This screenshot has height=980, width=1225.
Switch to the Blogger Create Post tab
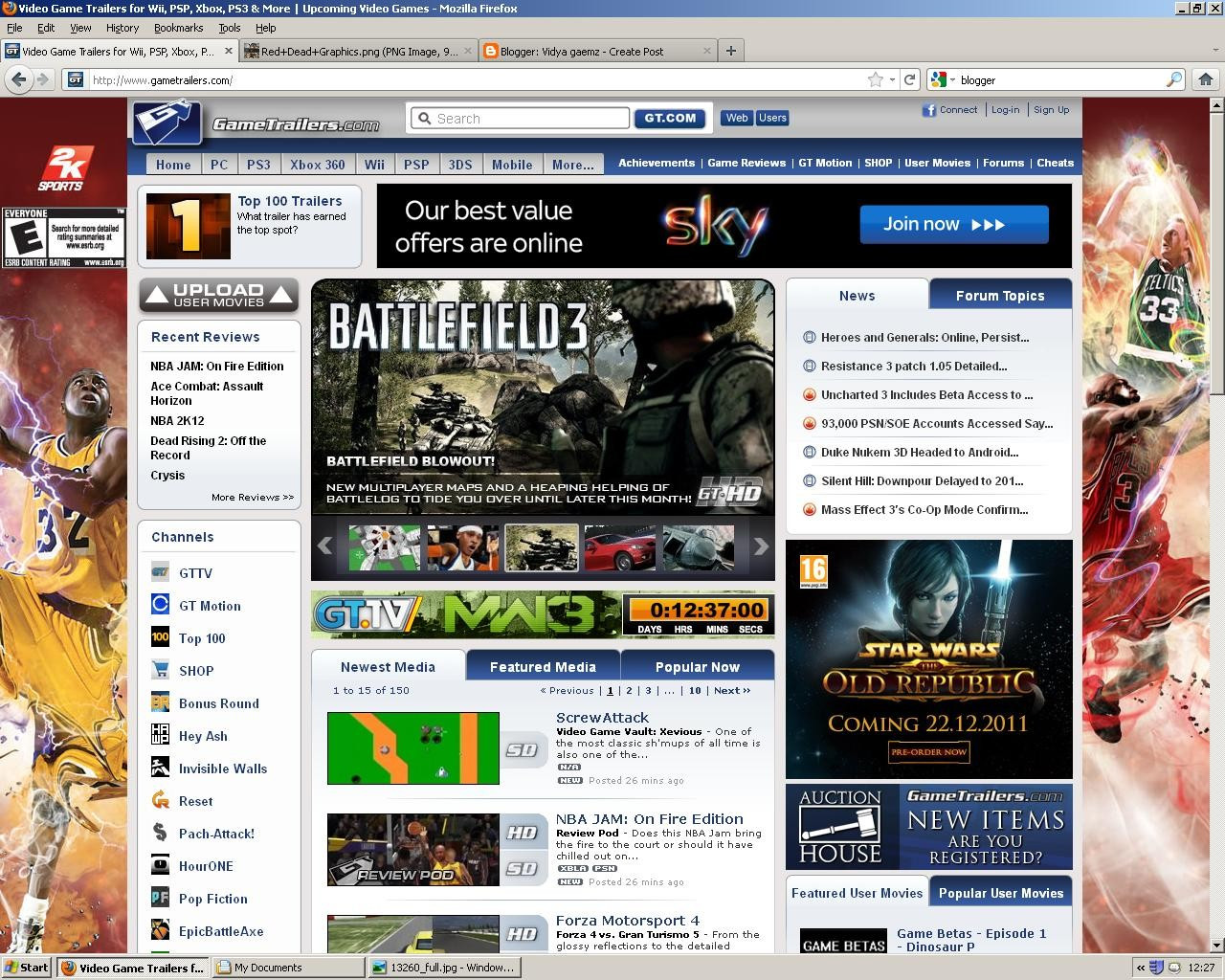(598, 52)
